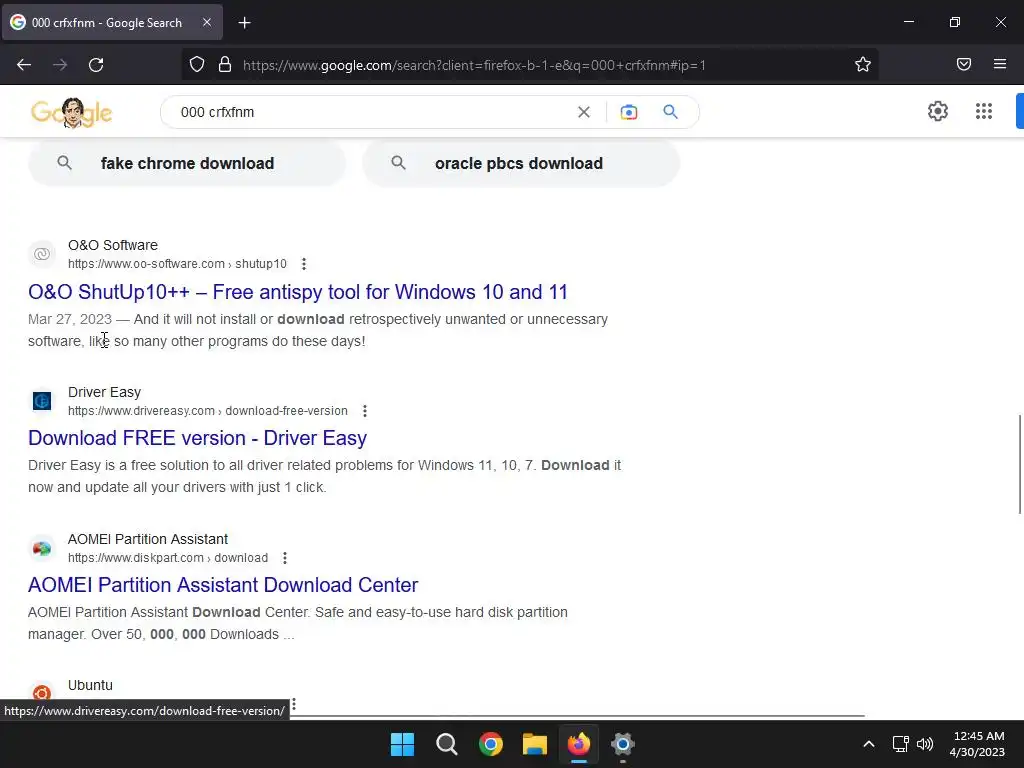Go back to the previous page

pyautogui.click(x=24, y=65)
